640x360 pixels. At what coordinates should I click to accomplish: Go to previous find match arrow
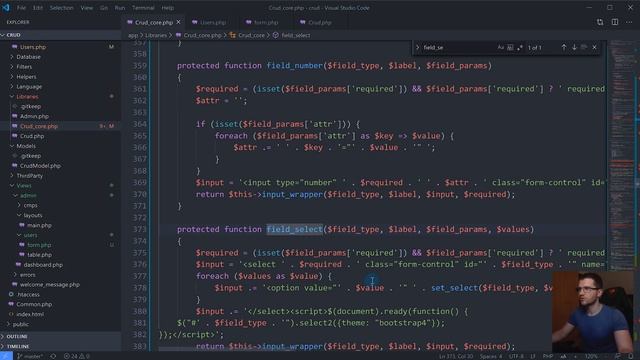(x=564, y=47)
